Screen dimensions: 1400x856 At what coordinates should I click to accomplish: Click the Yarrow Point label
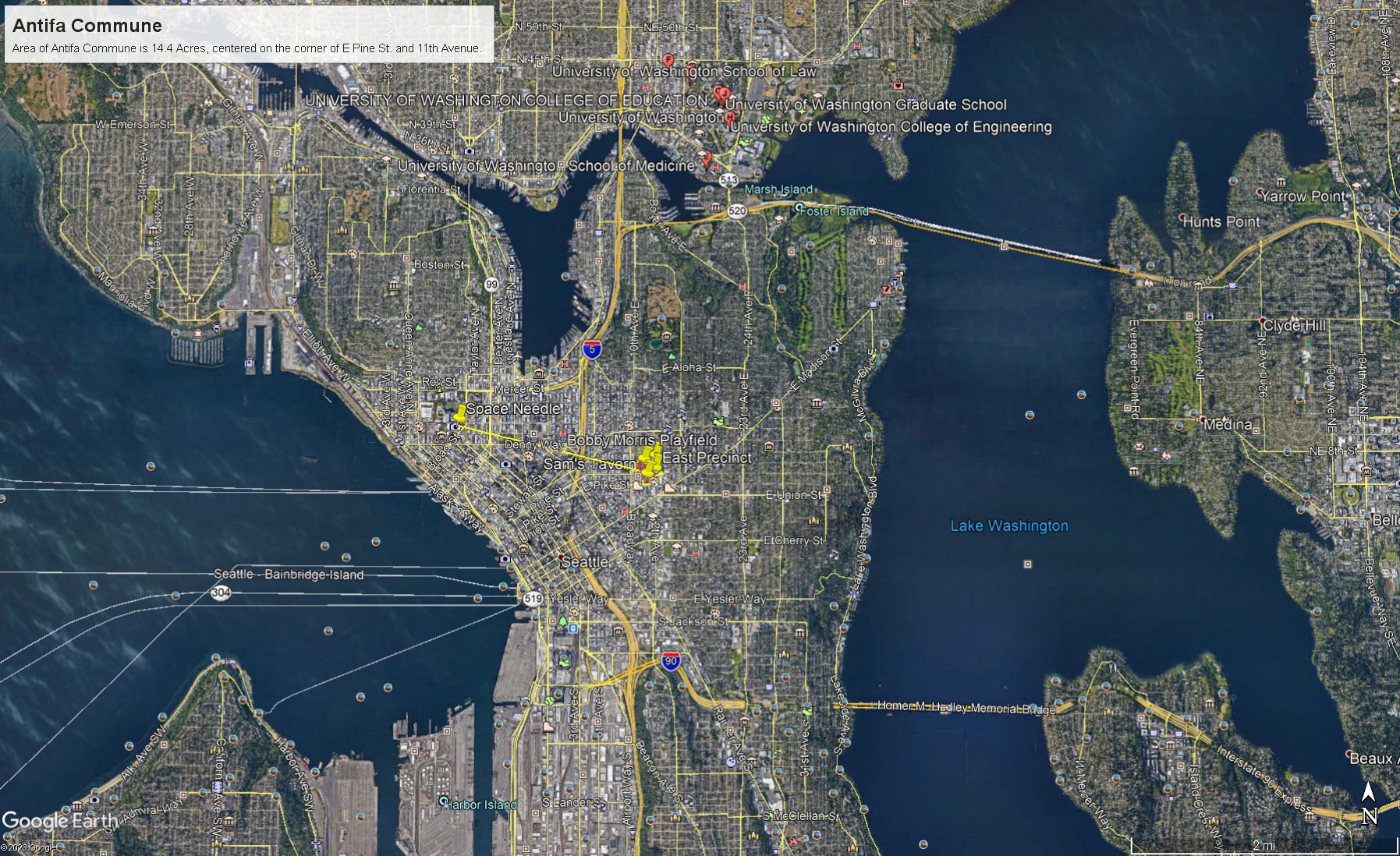(x=1303, y=196)
